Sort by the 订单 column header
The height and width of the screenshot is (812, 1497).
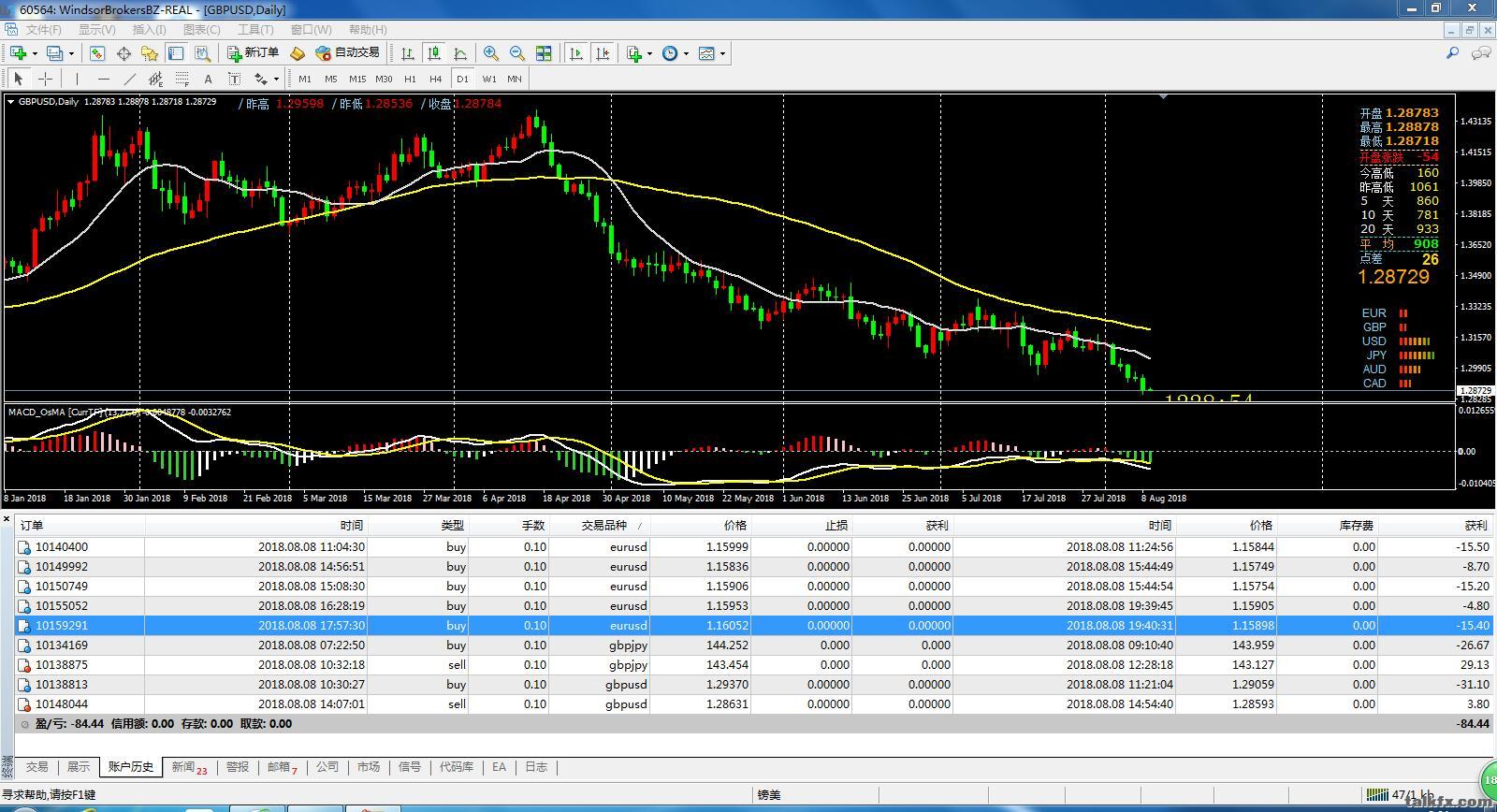(x=32, y=526)
